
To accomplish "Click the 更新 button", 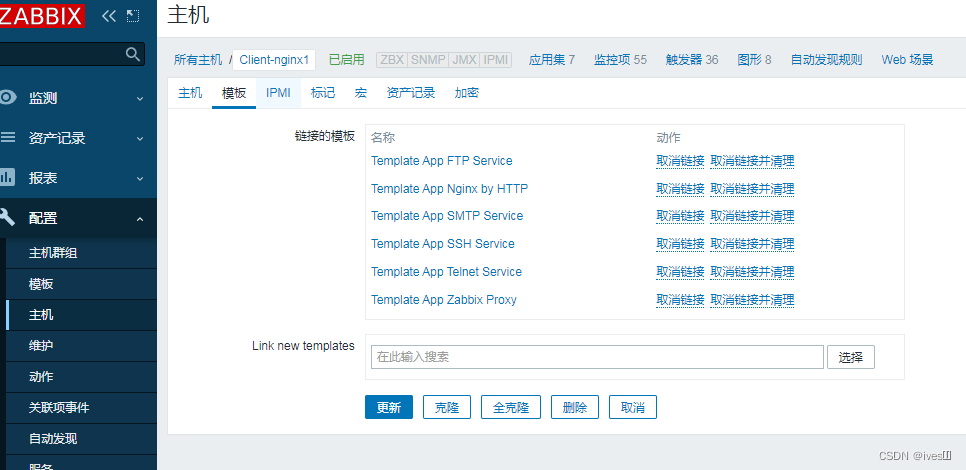I will [389, 407].
